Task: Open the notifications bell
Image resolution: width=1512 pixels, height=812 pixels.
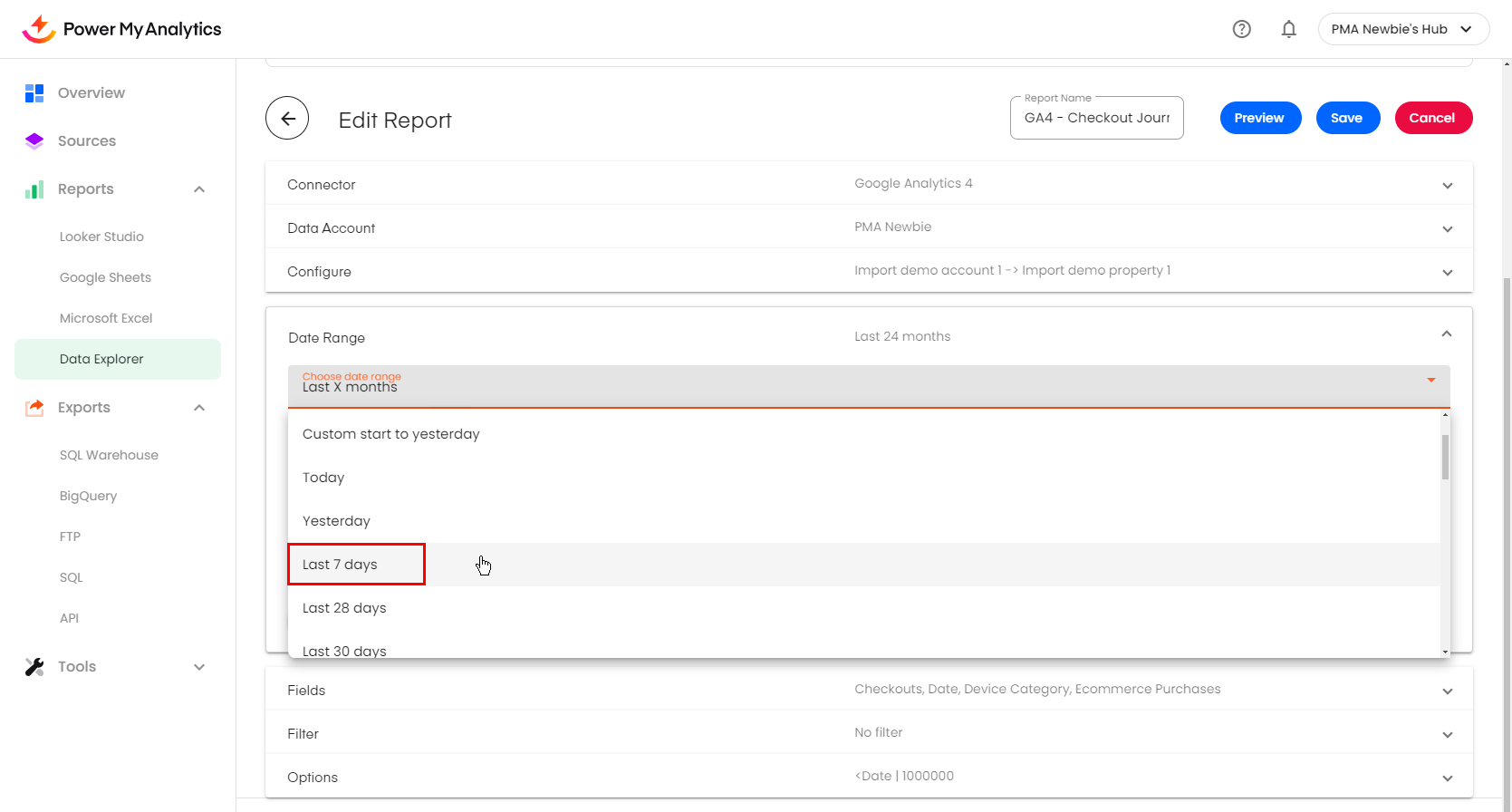Action: (1288, 29)
